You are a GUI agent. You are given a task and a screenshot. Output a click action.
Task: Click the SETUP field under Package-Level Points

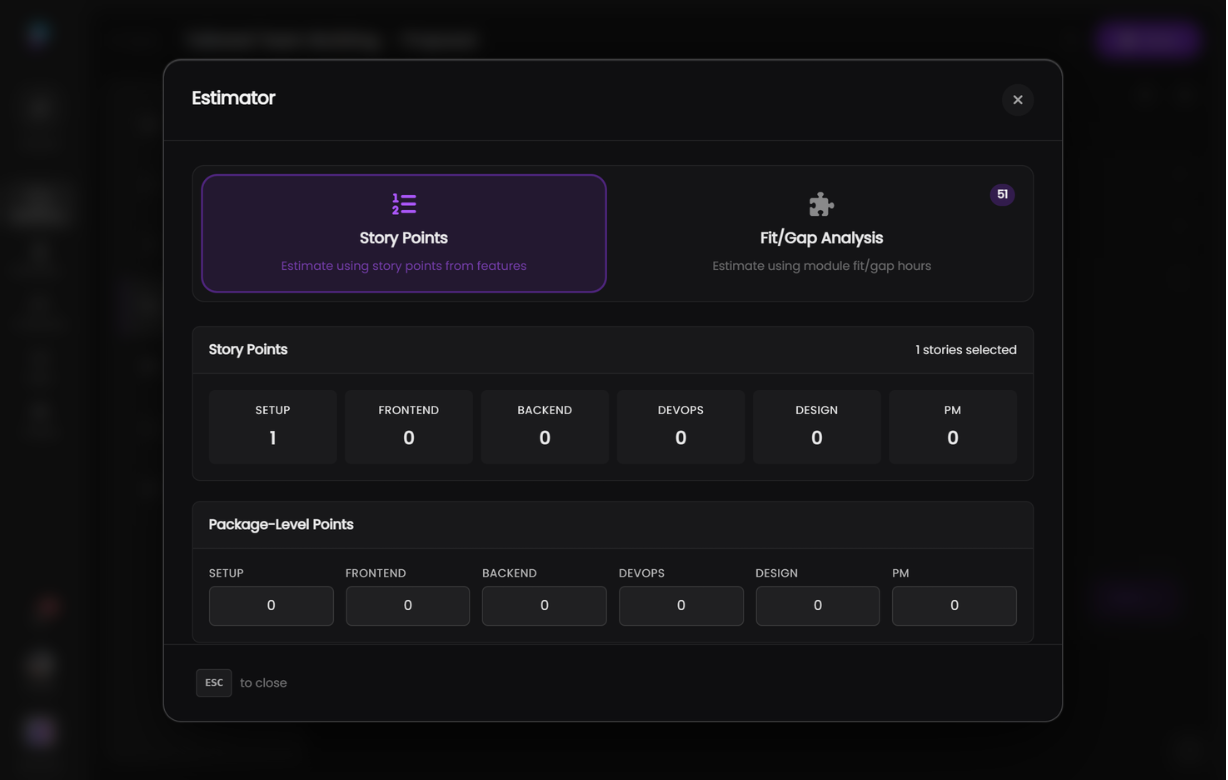[x=271, y=606]
